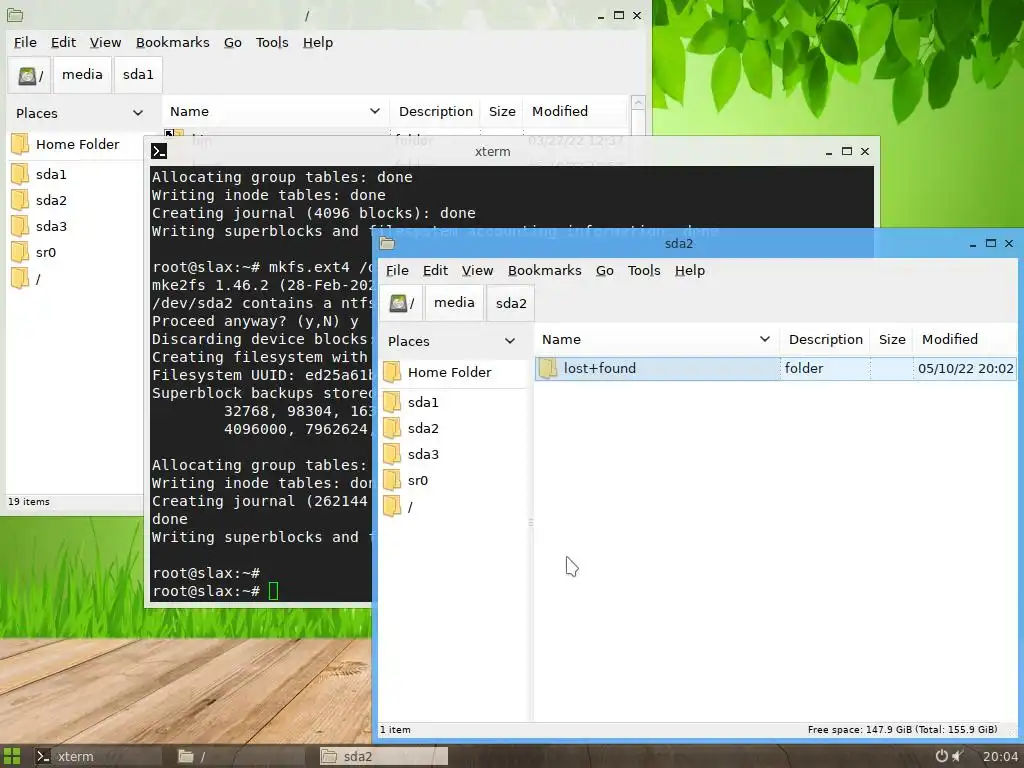The width and height of the screenshot is (1024, 768).
Task: Open Bookmarks menu in sda2 window
Action: 545,270
